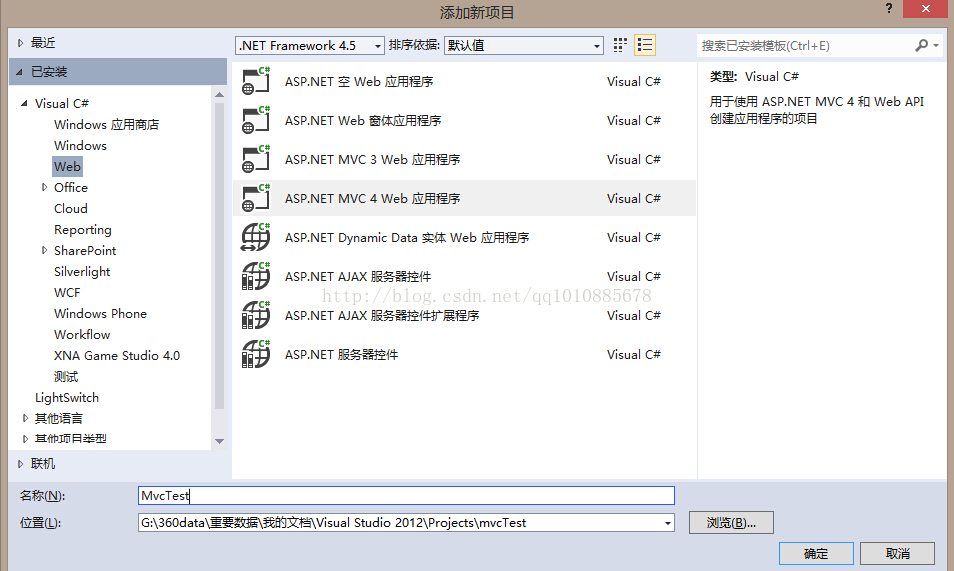This screenshot has height=571, width=954.
Task: Select ASP.NET 服务器控件 row text
Action: pos(341,354)
